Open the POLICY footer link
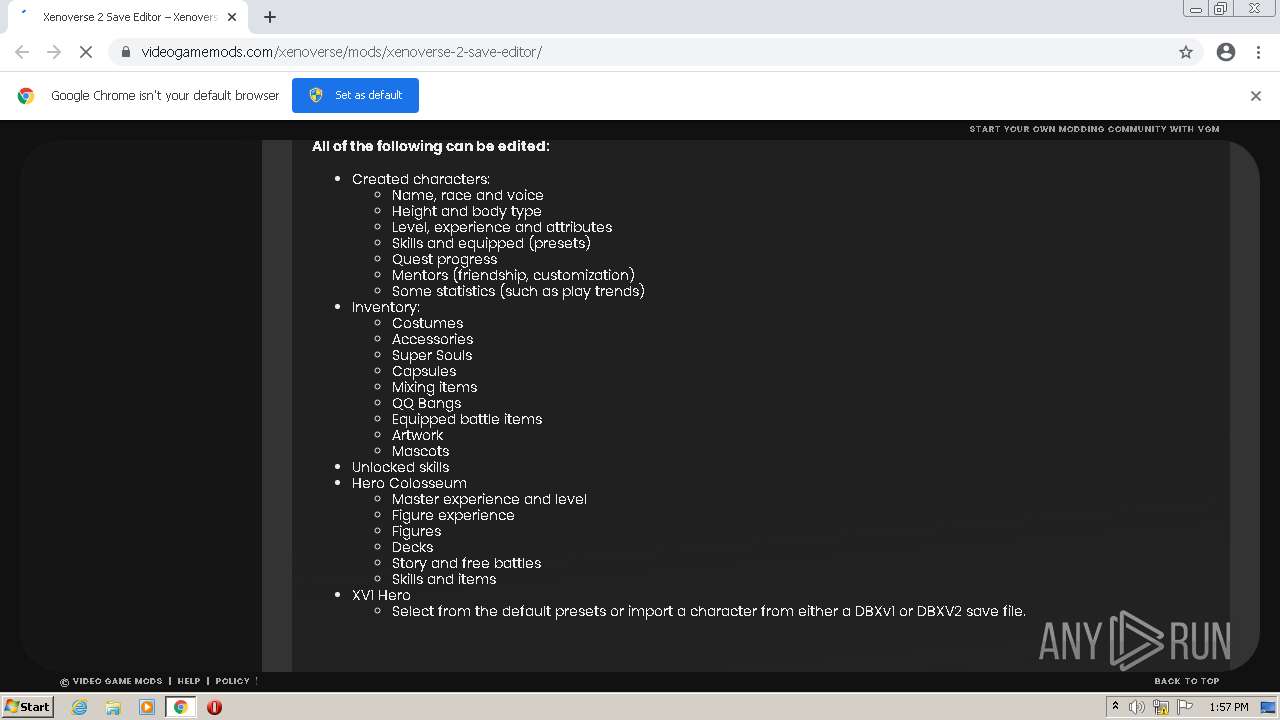 232,681
